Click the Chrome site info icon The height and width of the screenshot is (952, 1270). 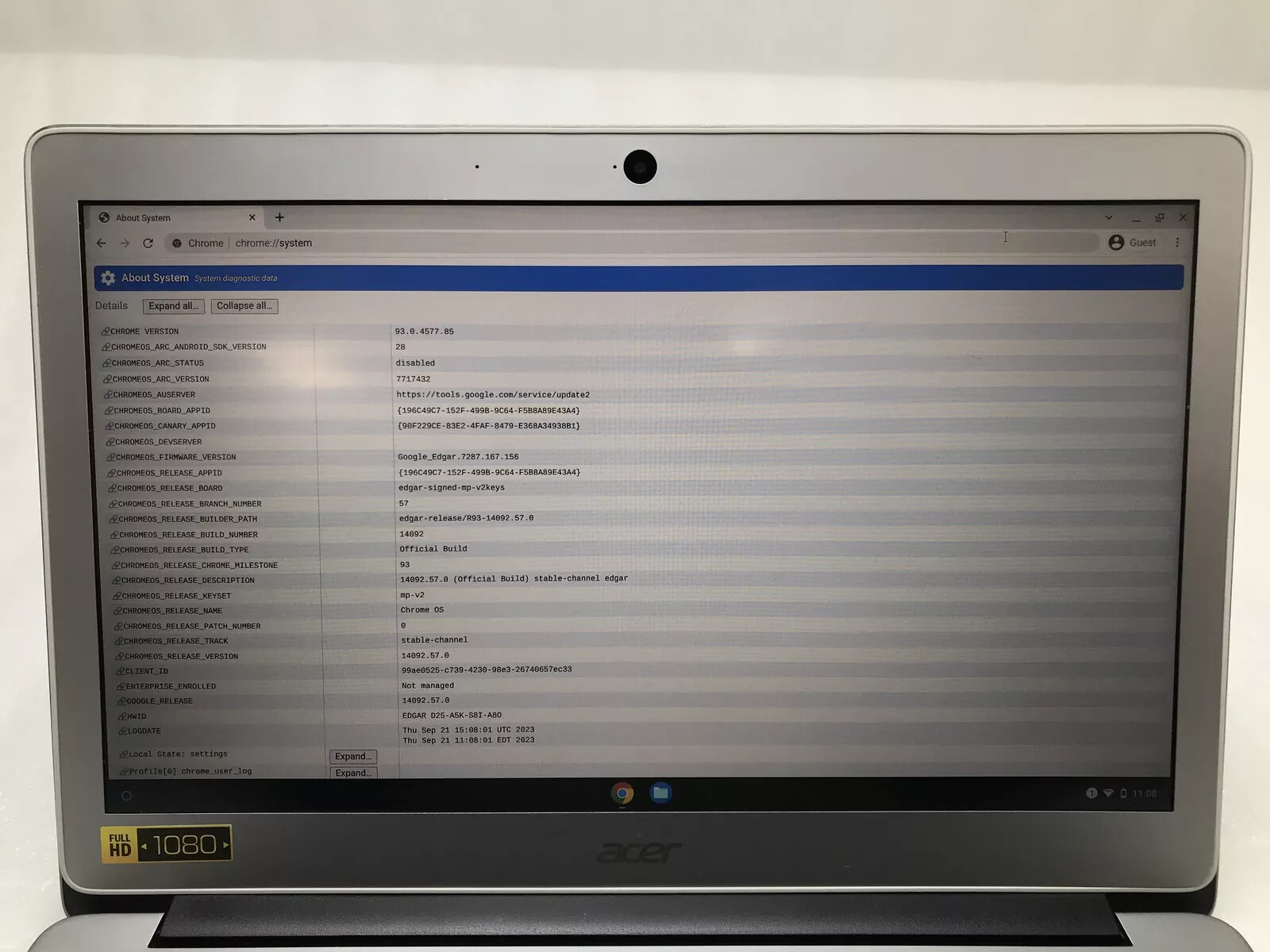(x=177, y=244)
